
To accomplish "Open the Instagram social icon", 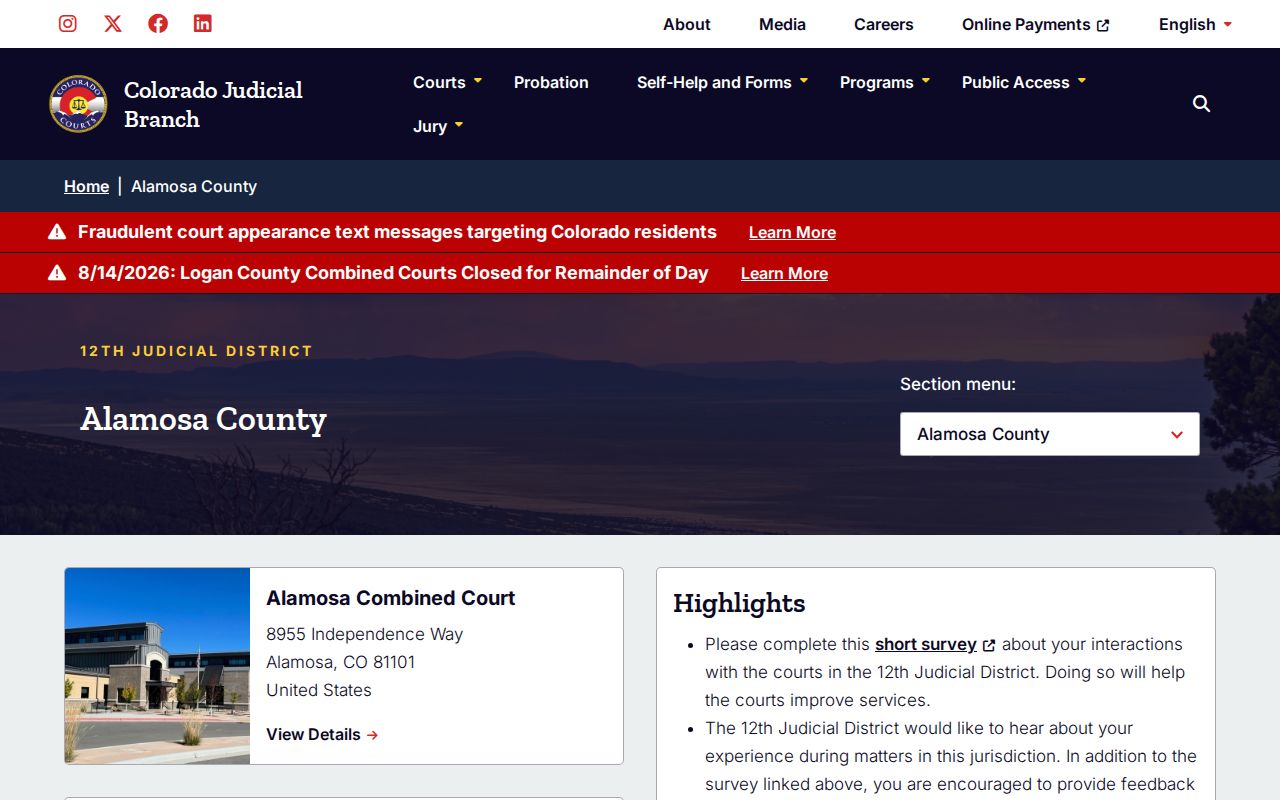I will tap(68, 23).
